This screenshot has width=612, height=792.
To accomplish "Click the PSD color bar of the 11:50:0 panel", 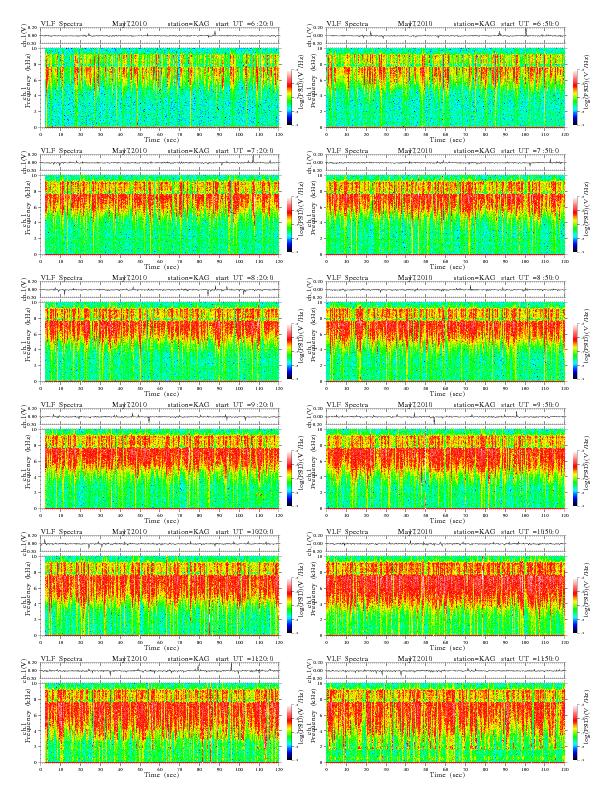I will (576, 732).
